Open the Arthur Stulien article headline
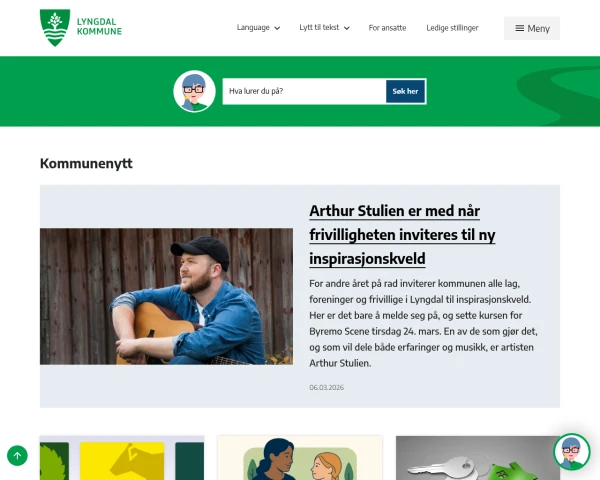 point(402,235)
